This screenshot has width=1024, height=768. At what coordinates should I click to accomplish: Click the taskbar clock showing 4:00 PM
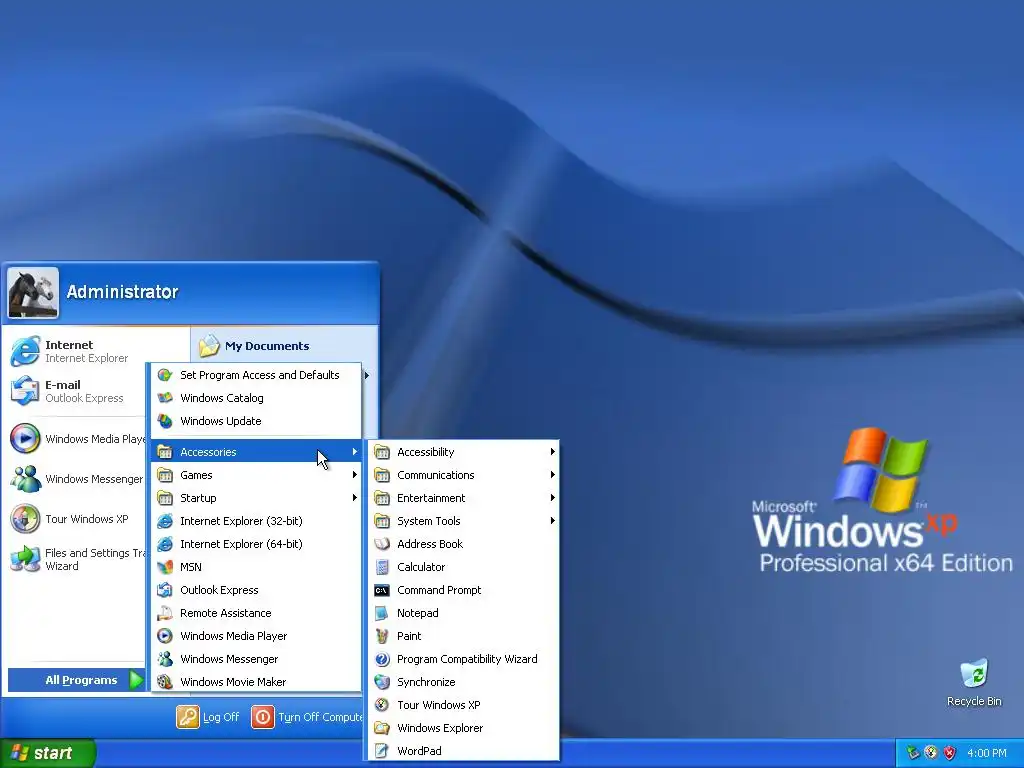987,753
